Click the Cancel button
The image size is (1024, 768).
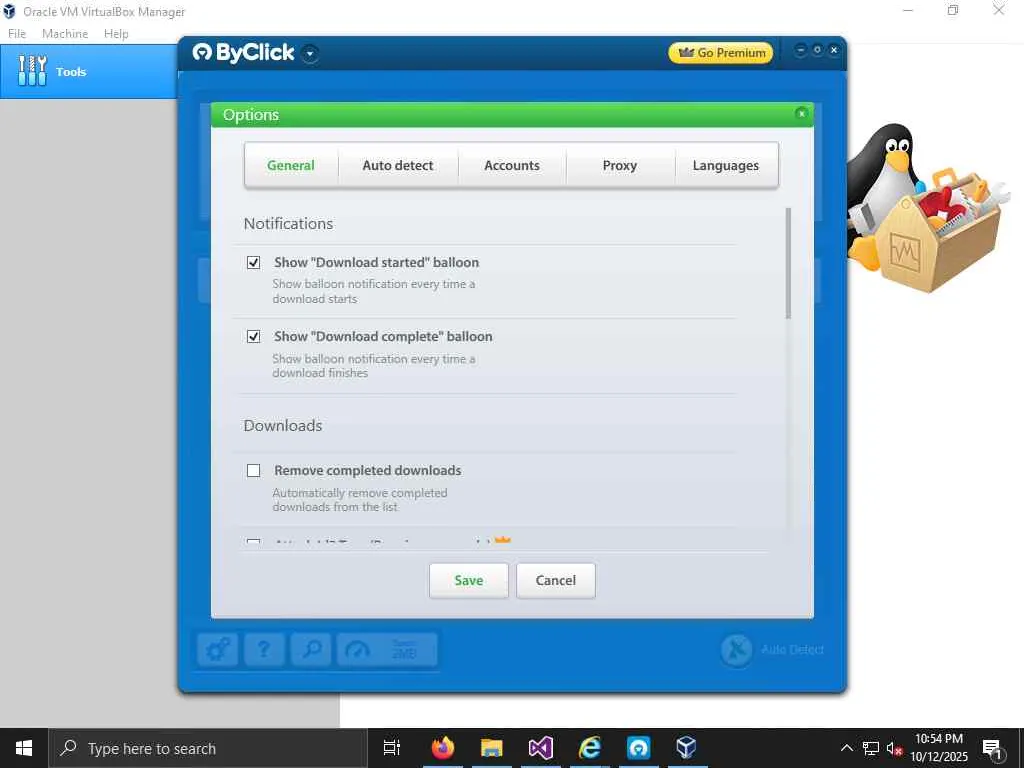(x=556, y=581)
